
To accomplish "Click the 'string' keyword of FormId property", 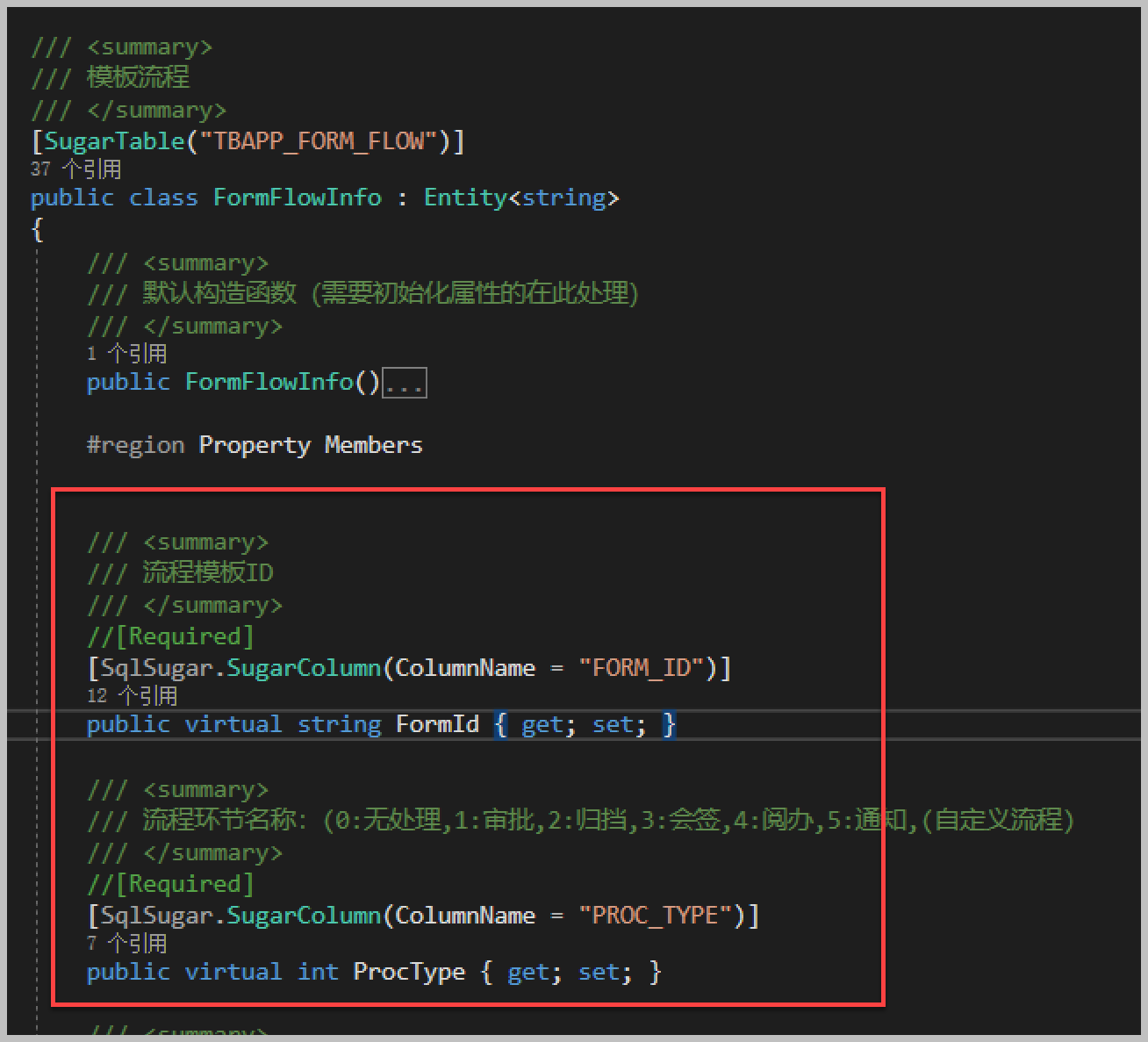I will coord(340,724).
